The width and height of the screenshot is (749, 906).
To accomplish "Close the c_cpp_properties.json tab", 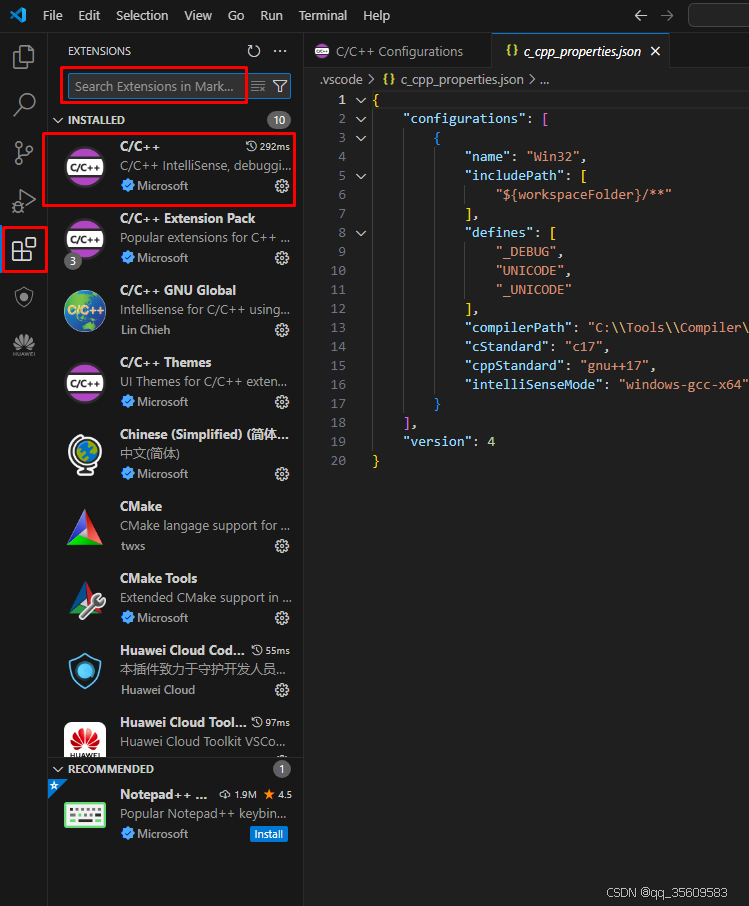I will 655,51.
